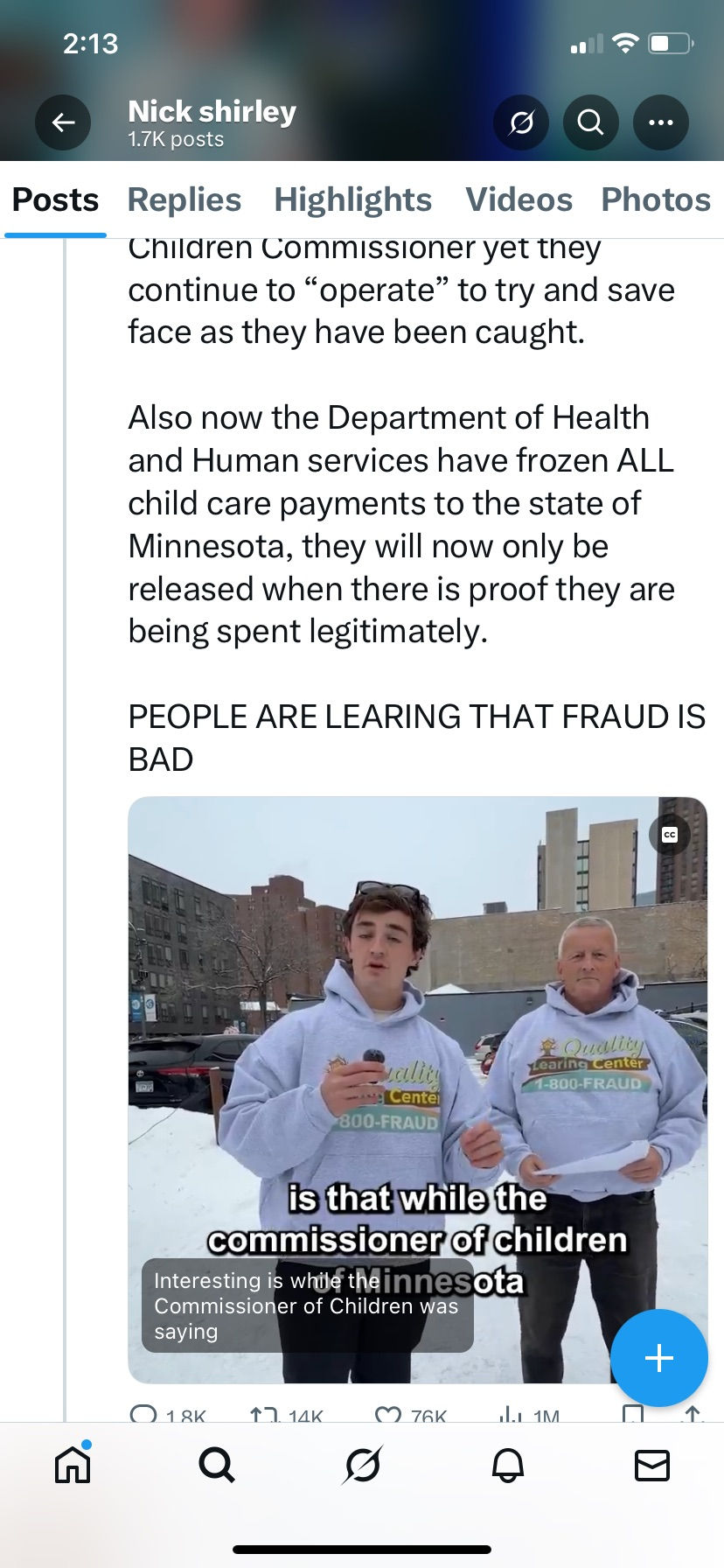The width and height of the screenshot is (724, 1568).
Task: Tap the back arrow button
Action: click(x=63, y=123)
